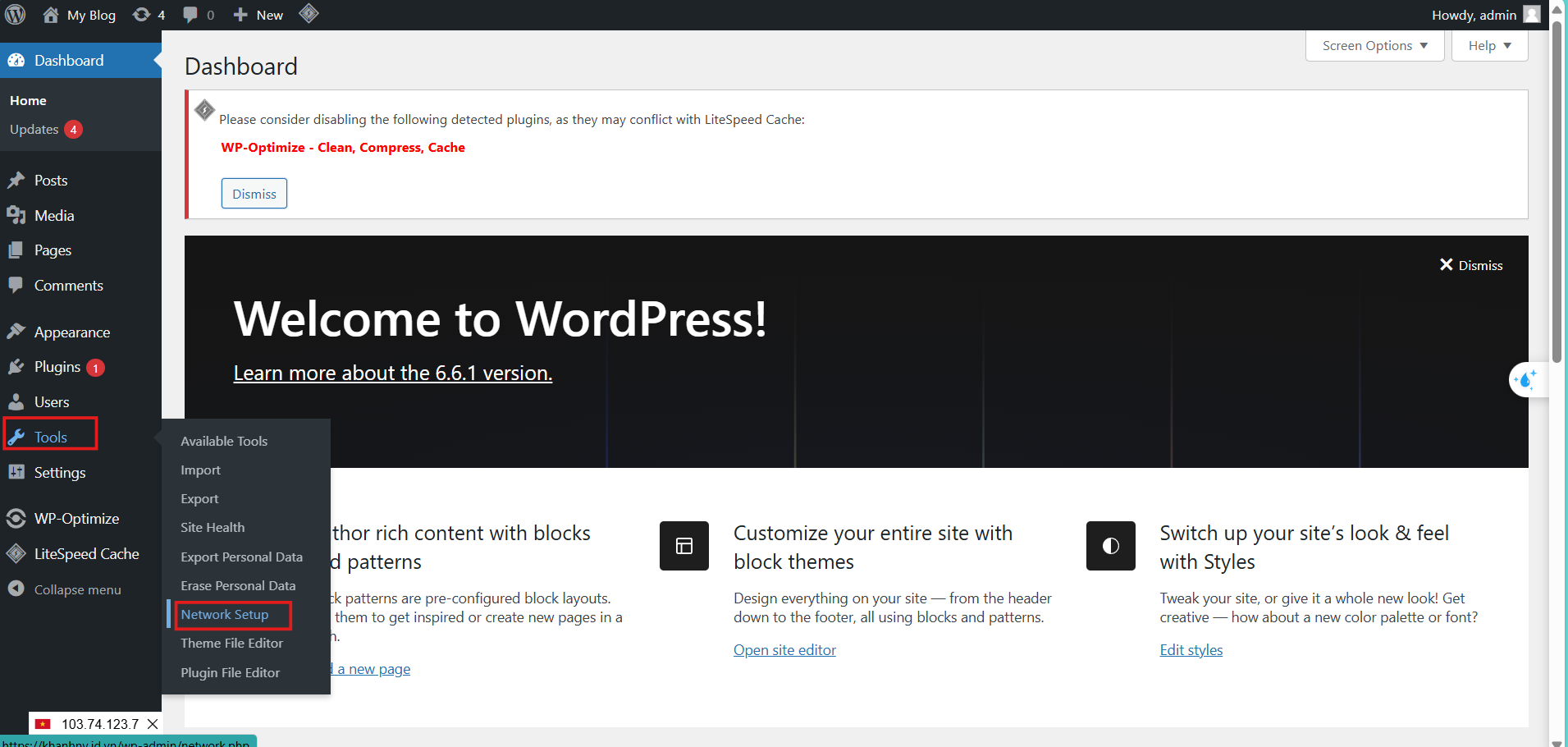This screenshot has height=747, width=1568.
Task: Click Edit styles link
Action: 1191,650
